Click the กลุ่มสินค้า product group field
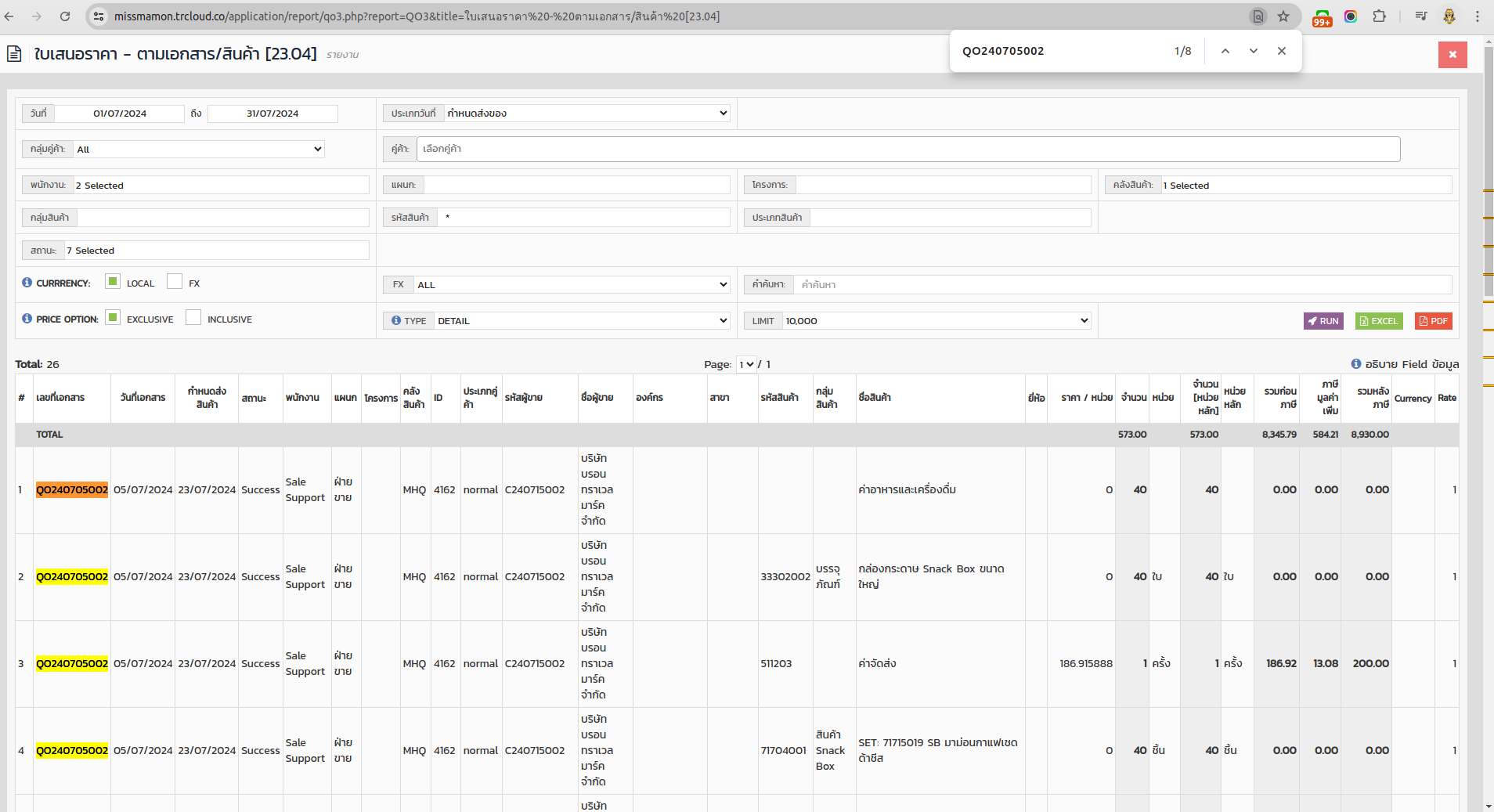The height and width of the screenshot is (812, 1494). pos(223,217)
